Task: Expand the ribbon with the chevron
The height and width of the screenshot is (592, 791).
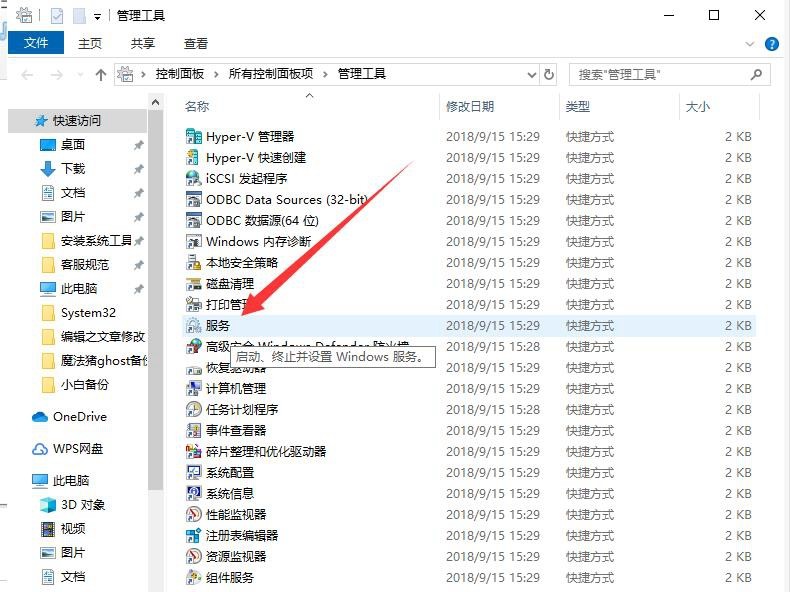Action: coord(750,44)
